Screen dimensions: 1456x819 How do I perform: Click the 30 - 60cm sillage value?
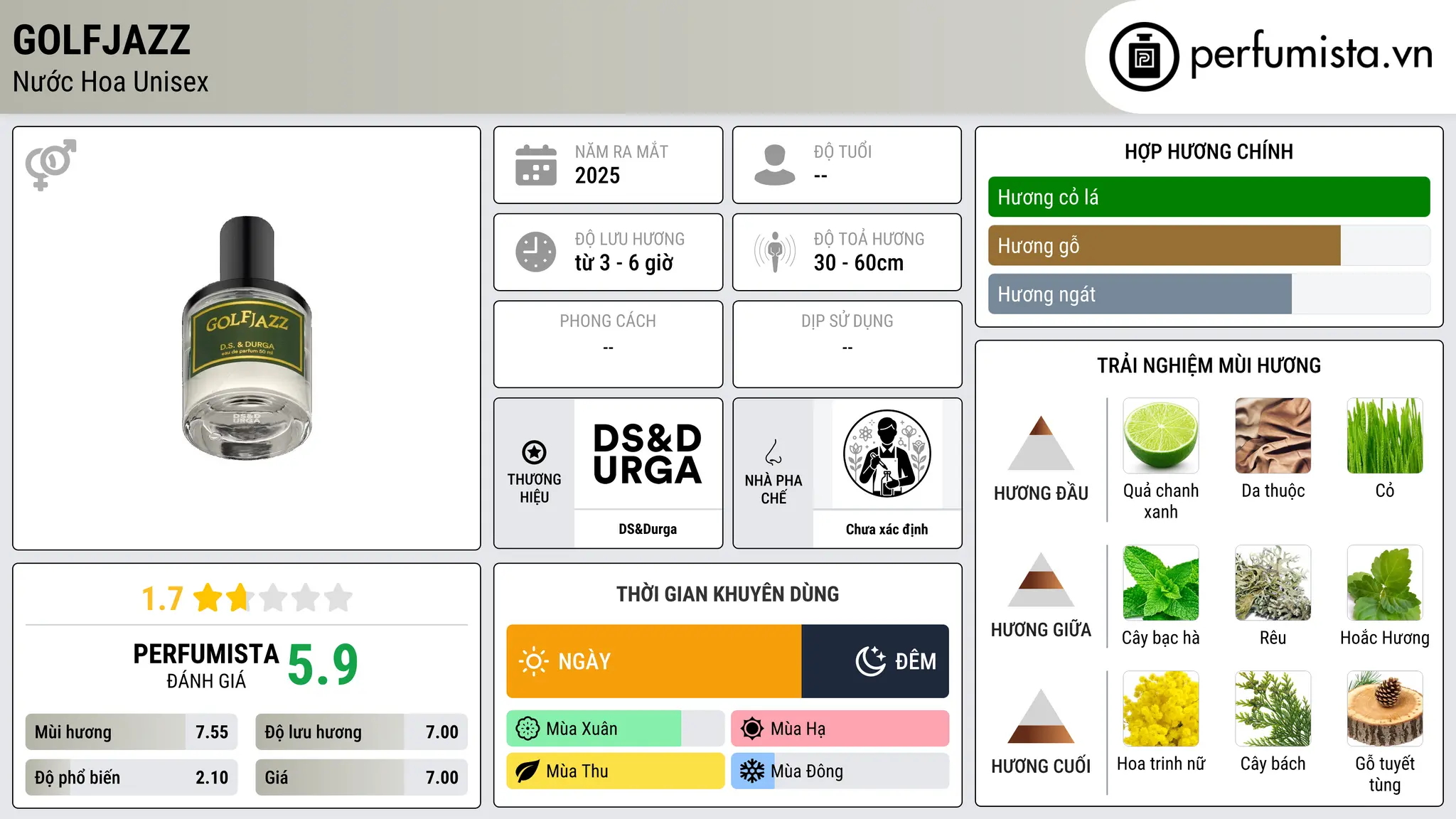[x=859, y=263]
